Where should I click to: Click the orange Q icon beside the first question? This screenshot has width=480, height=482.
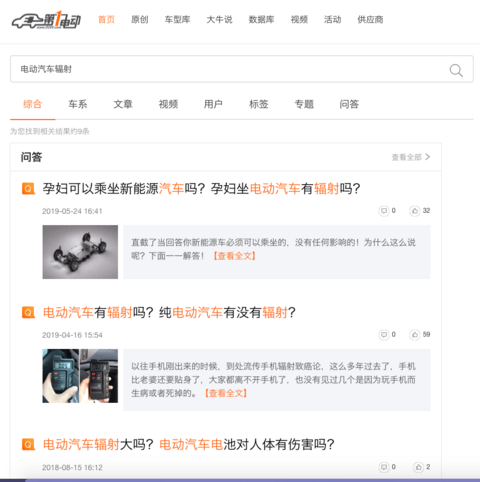28,189
